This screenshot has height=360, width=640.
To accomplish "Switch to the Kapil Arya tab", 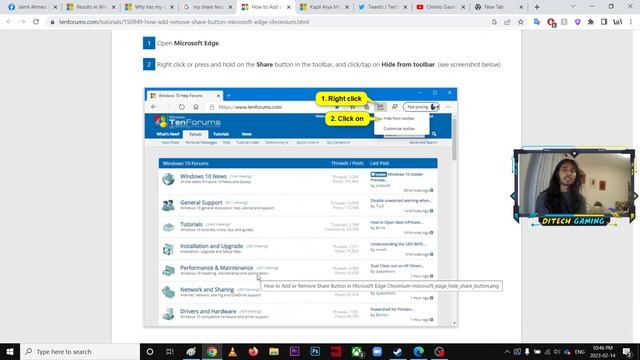I will point(323,7).
